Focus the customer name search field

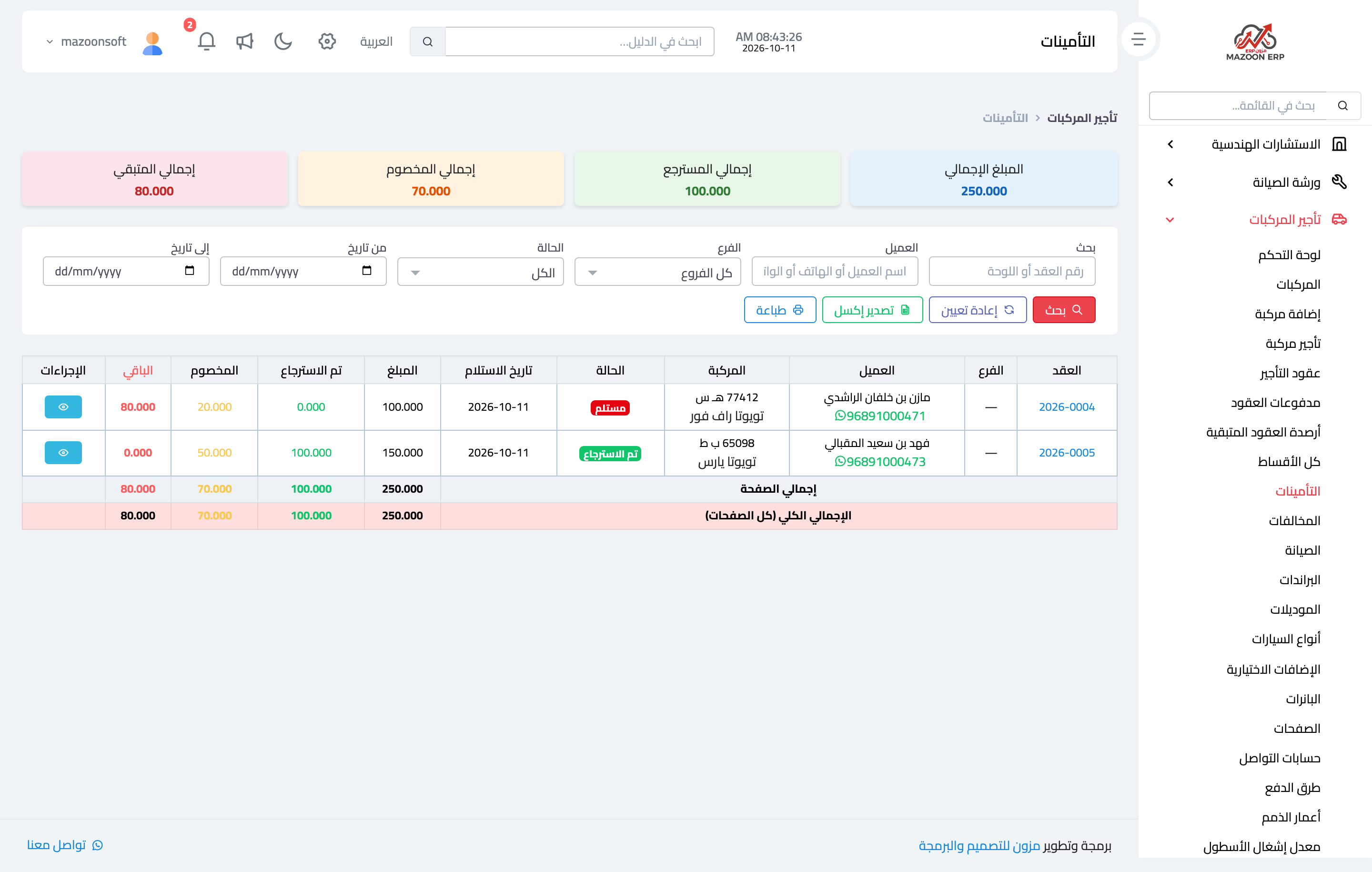point(835,272)
